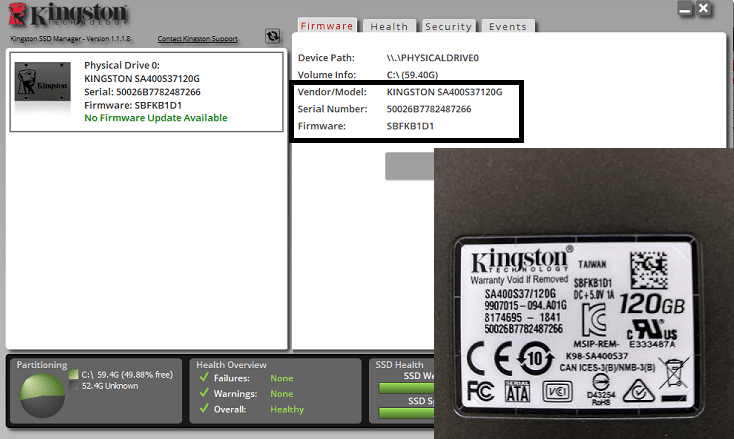Screen dimensions: 734x439
Task: Click the Health Overview panel heading
Action: [231, 365]
